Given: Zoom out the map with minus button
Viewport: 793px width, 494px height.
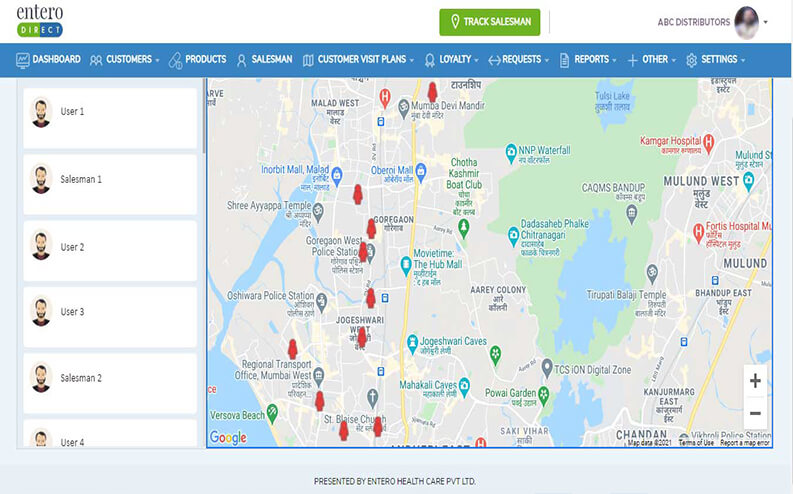Looking at the screenshot, I should coord(755,413).
